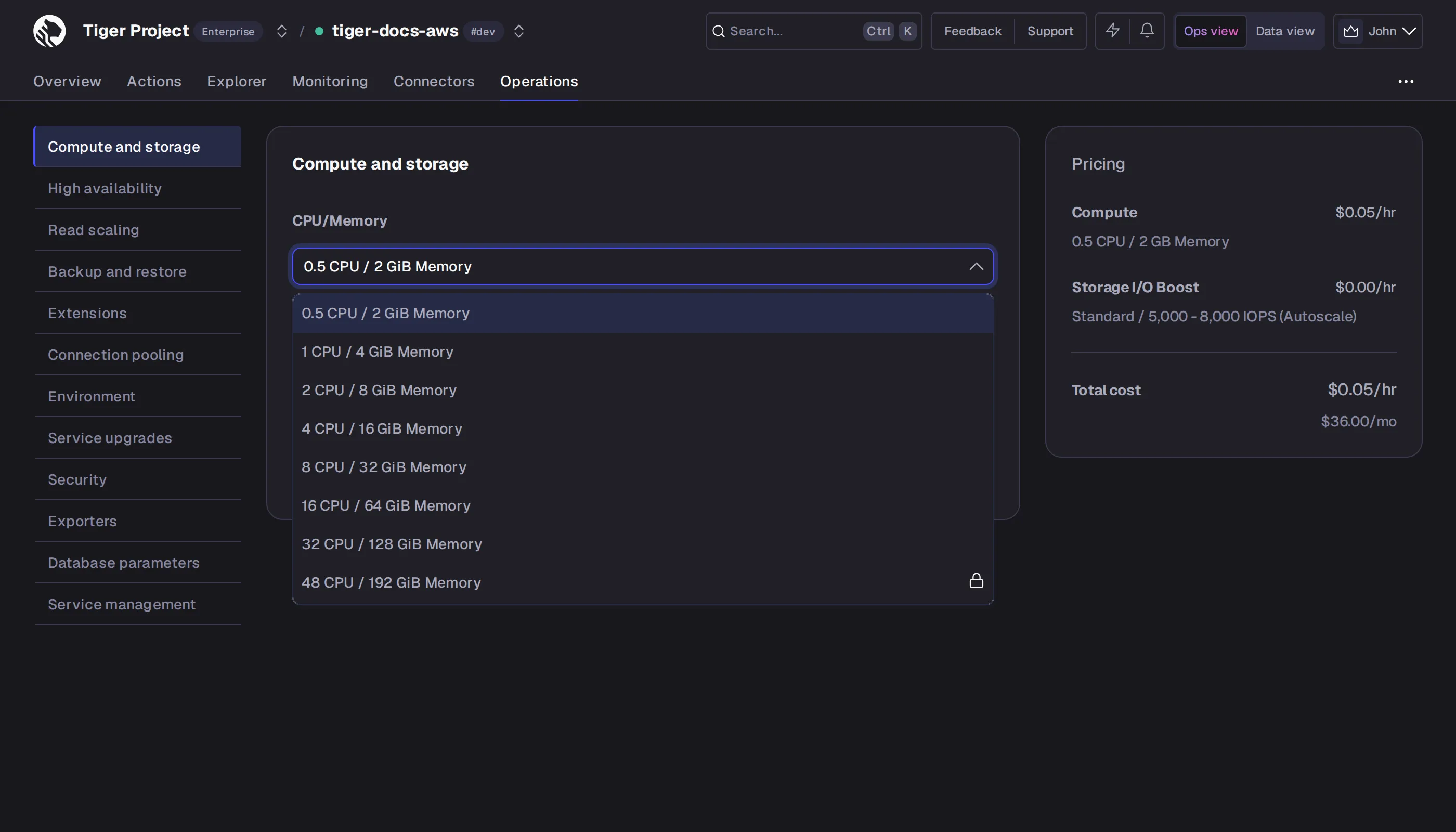Switch to Ops view
Viewport: 1456px width, 832px height.
[1210, 31]
